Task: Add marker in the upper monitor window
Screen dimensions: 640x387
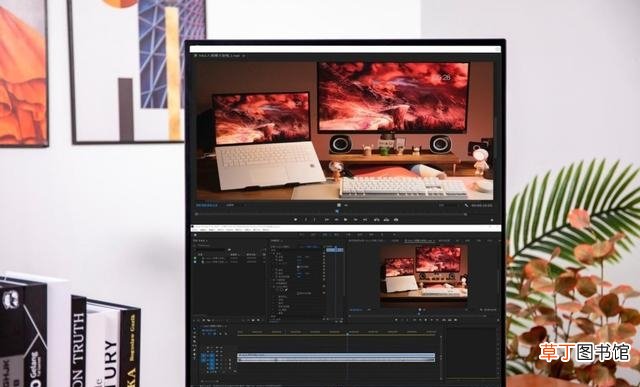Action: pos(296,220)
